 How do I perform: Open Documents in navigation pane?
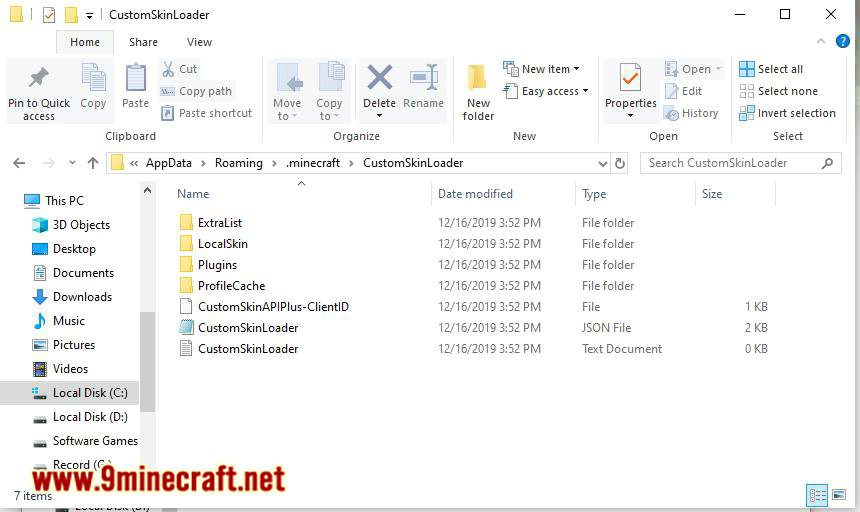[x=83, y=273]
